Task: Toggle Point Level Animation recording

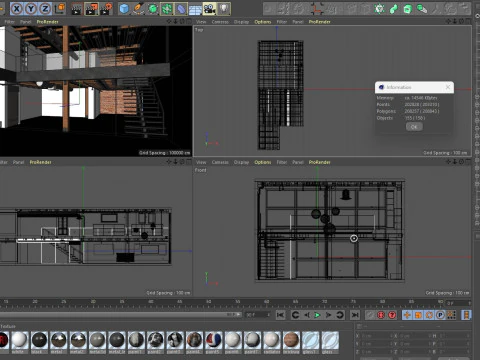Action: [x=451, y=315]
